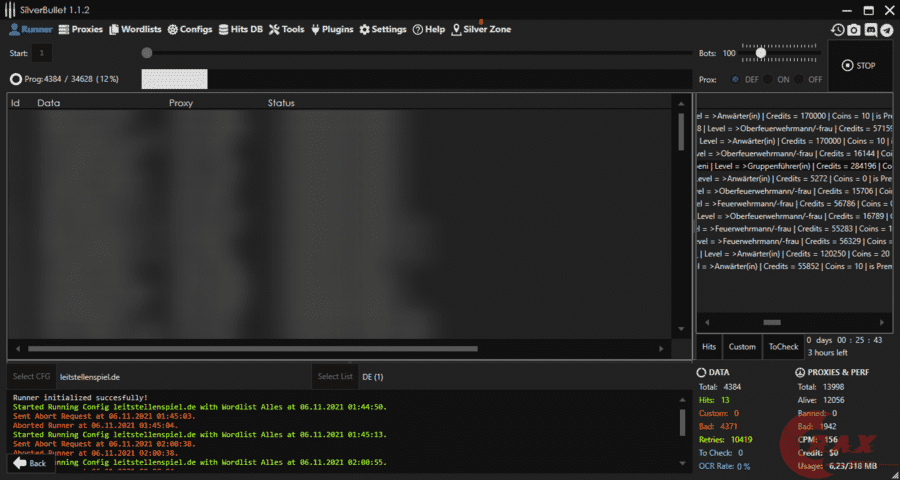Click the hits panel horizontal scrollbar thumb
900x480 pixels.
772,323
